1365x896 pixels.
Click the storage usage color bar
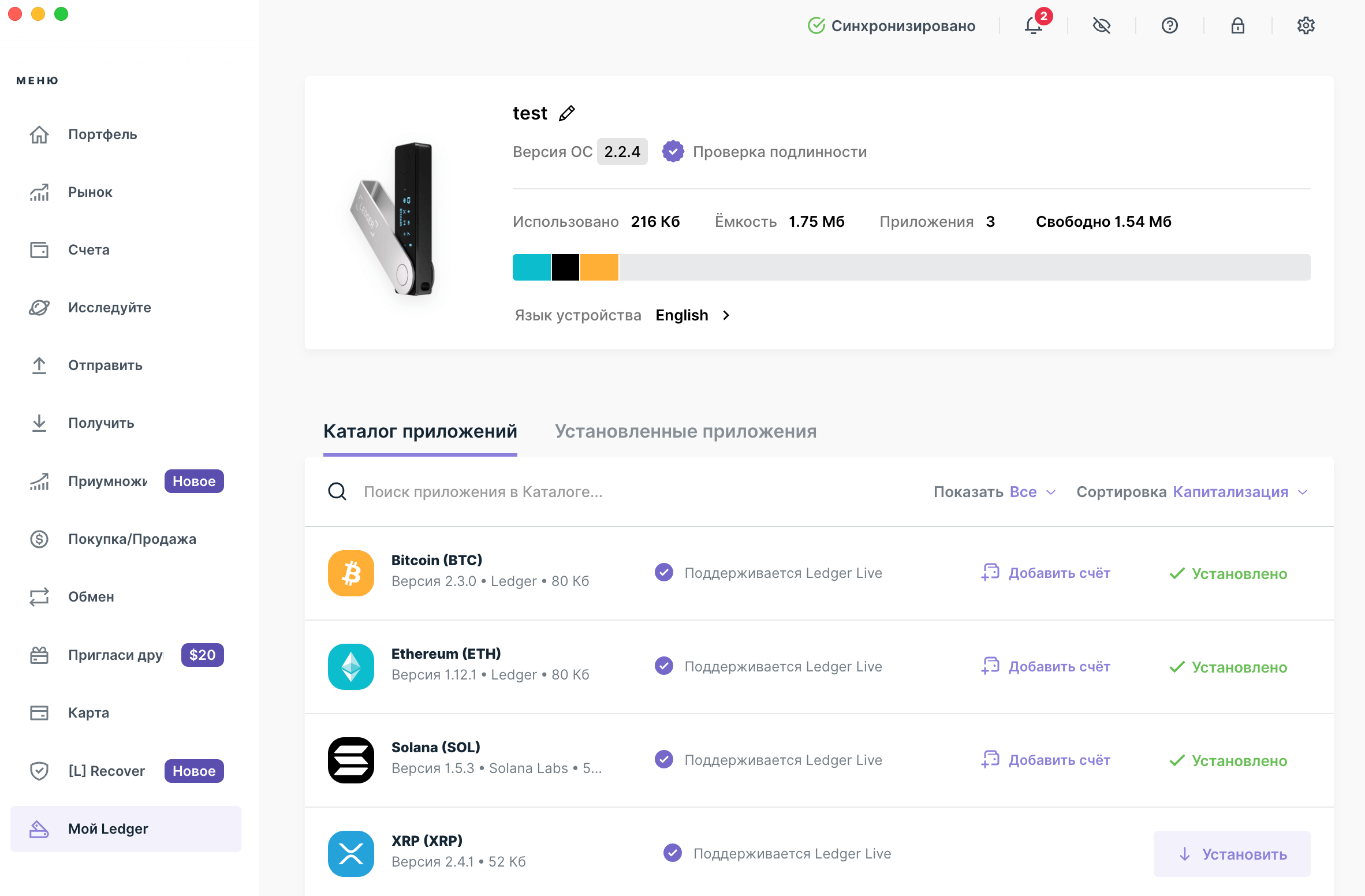910,264
